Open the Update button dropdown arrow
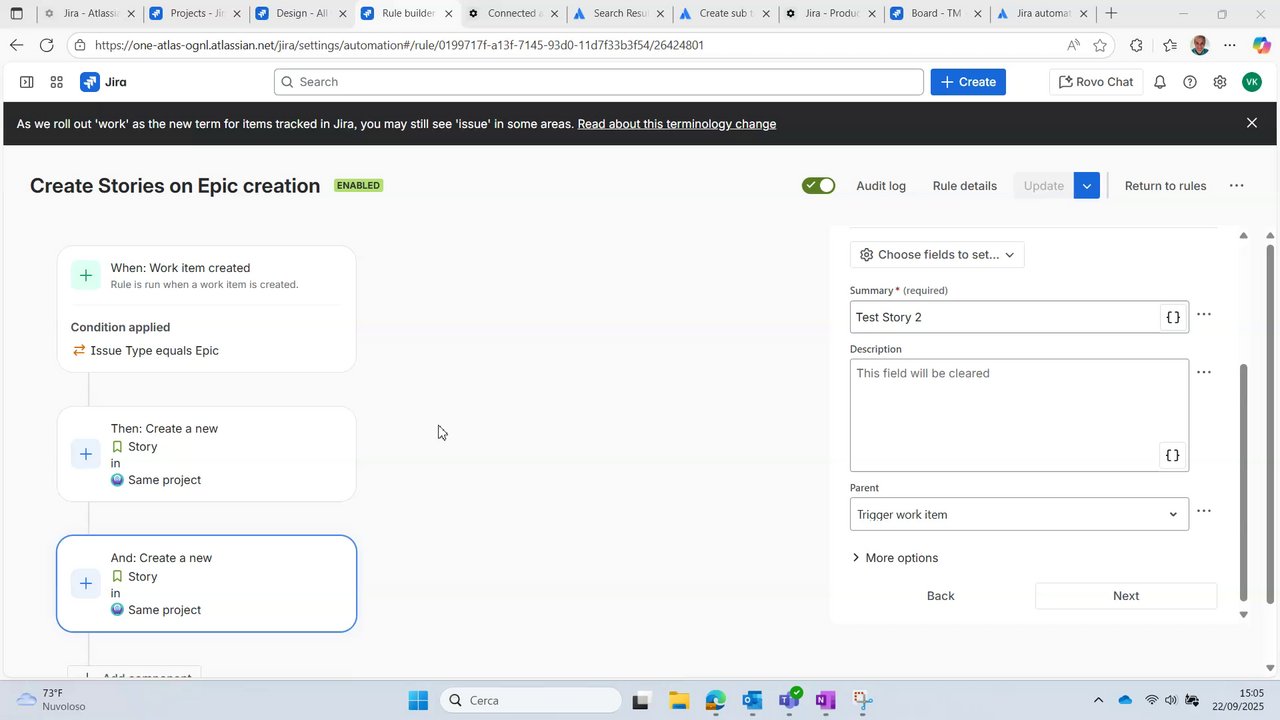 1087,186
